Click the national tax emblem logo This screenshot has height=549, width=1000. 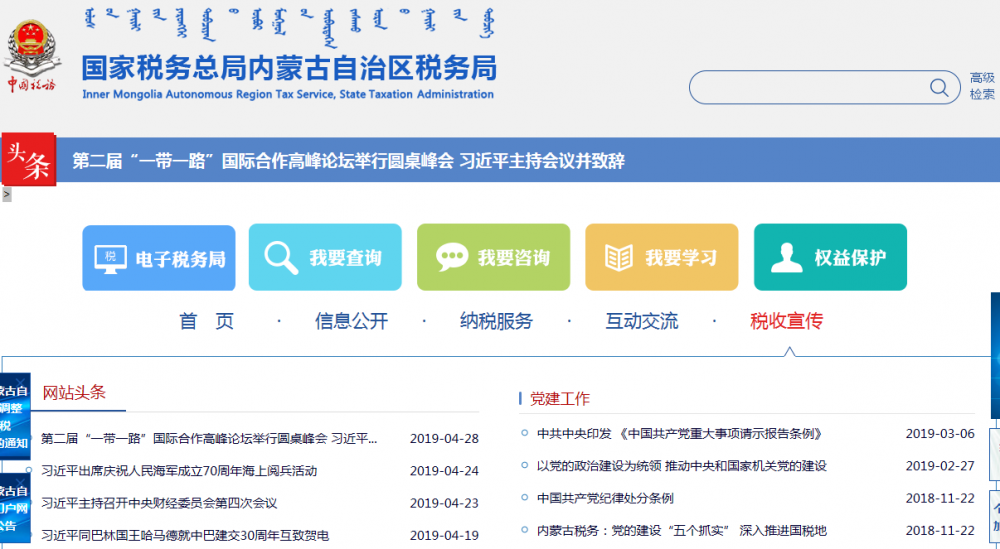point(31,53)
